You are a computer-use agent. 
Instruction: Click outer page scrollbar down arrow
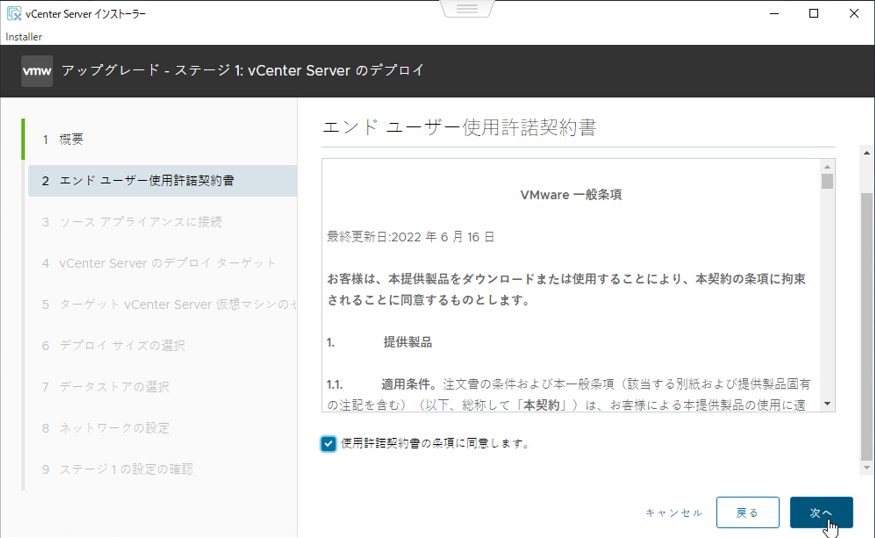click(x=866, y=468)
